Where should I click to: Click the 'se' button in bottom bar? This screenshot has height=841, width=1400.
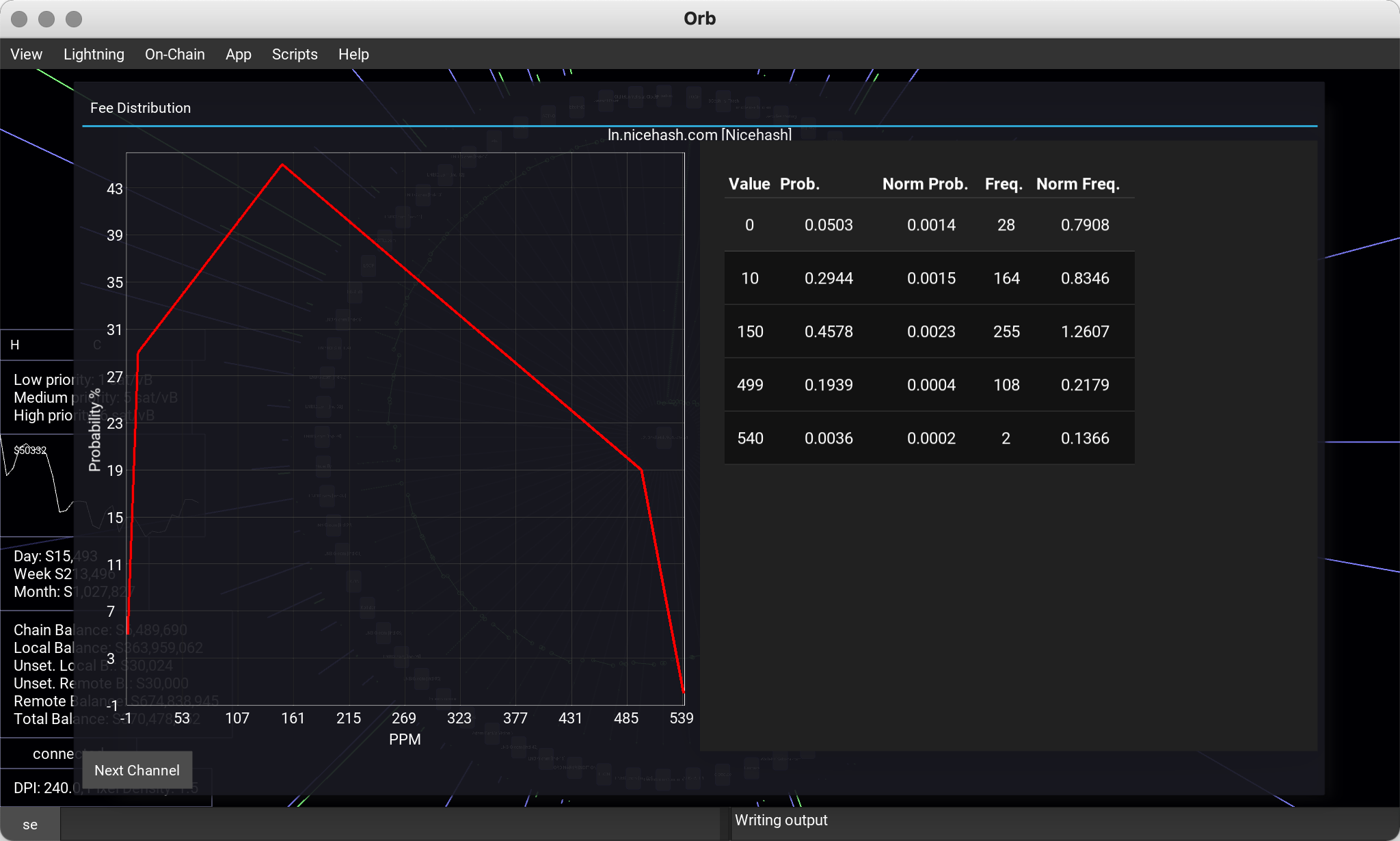[x=30, y=825]
